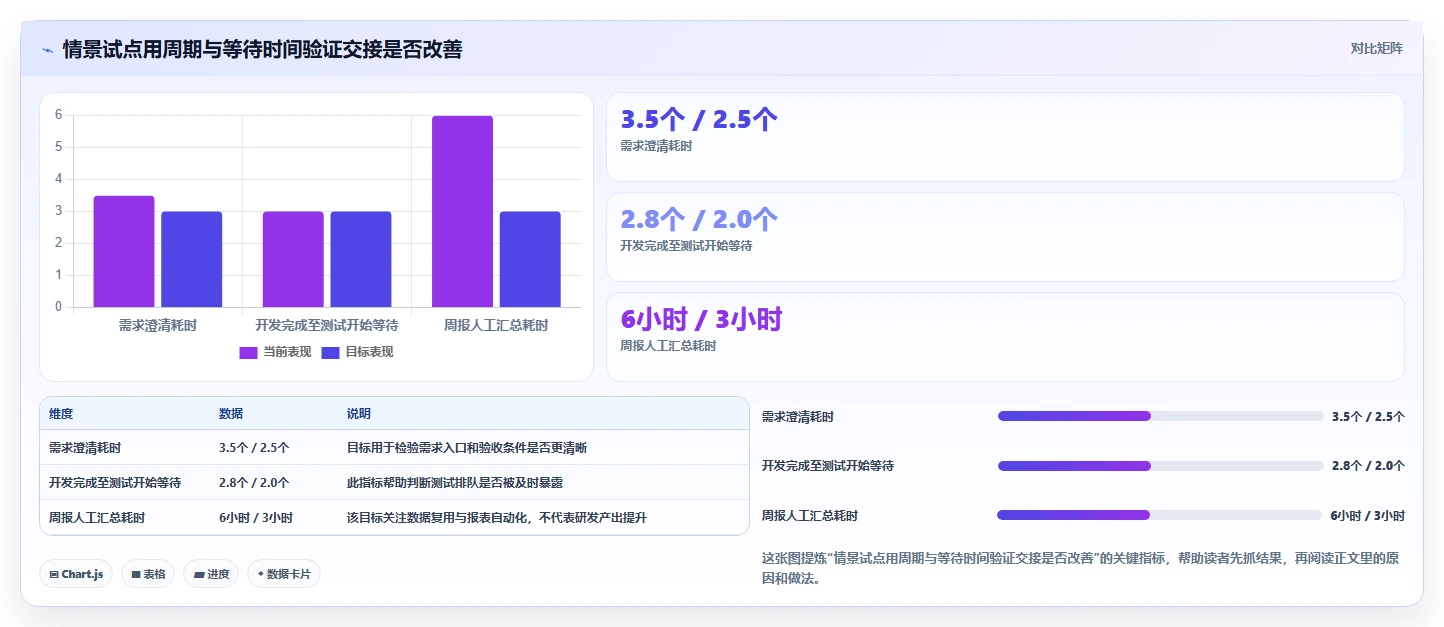Click the 对比矩阵 label in header
Screen dimensions: 1444x627
pyautogui.click(x=1376, y=48)
